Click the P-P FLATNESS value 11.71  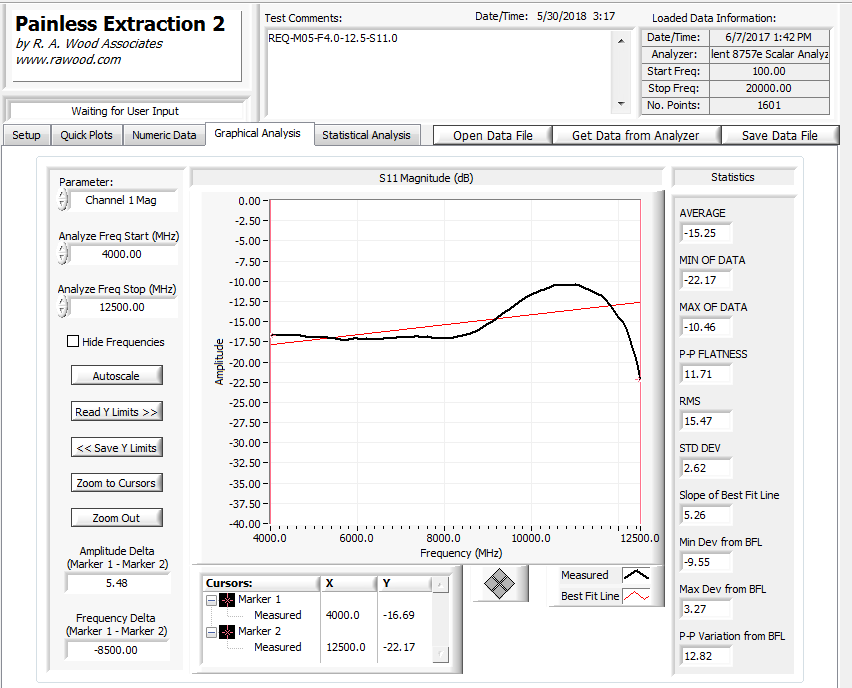click(x=705, y=374)
